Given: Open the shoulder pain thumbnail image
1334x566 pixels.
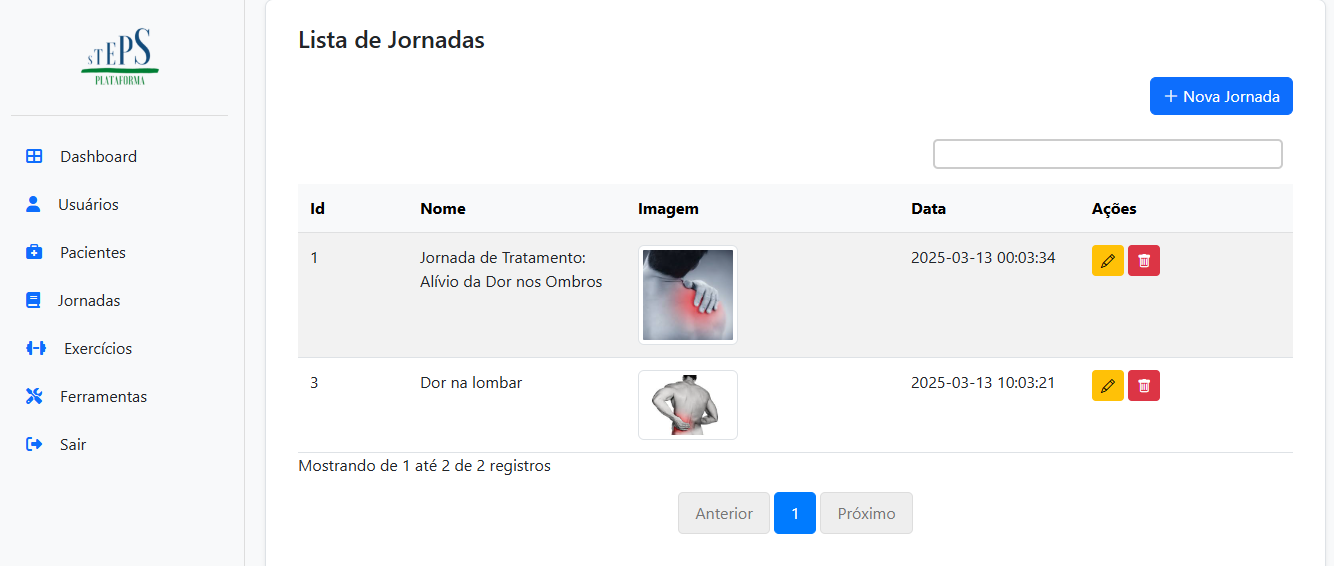Looking at the screenshot, I should coord(688,295).
